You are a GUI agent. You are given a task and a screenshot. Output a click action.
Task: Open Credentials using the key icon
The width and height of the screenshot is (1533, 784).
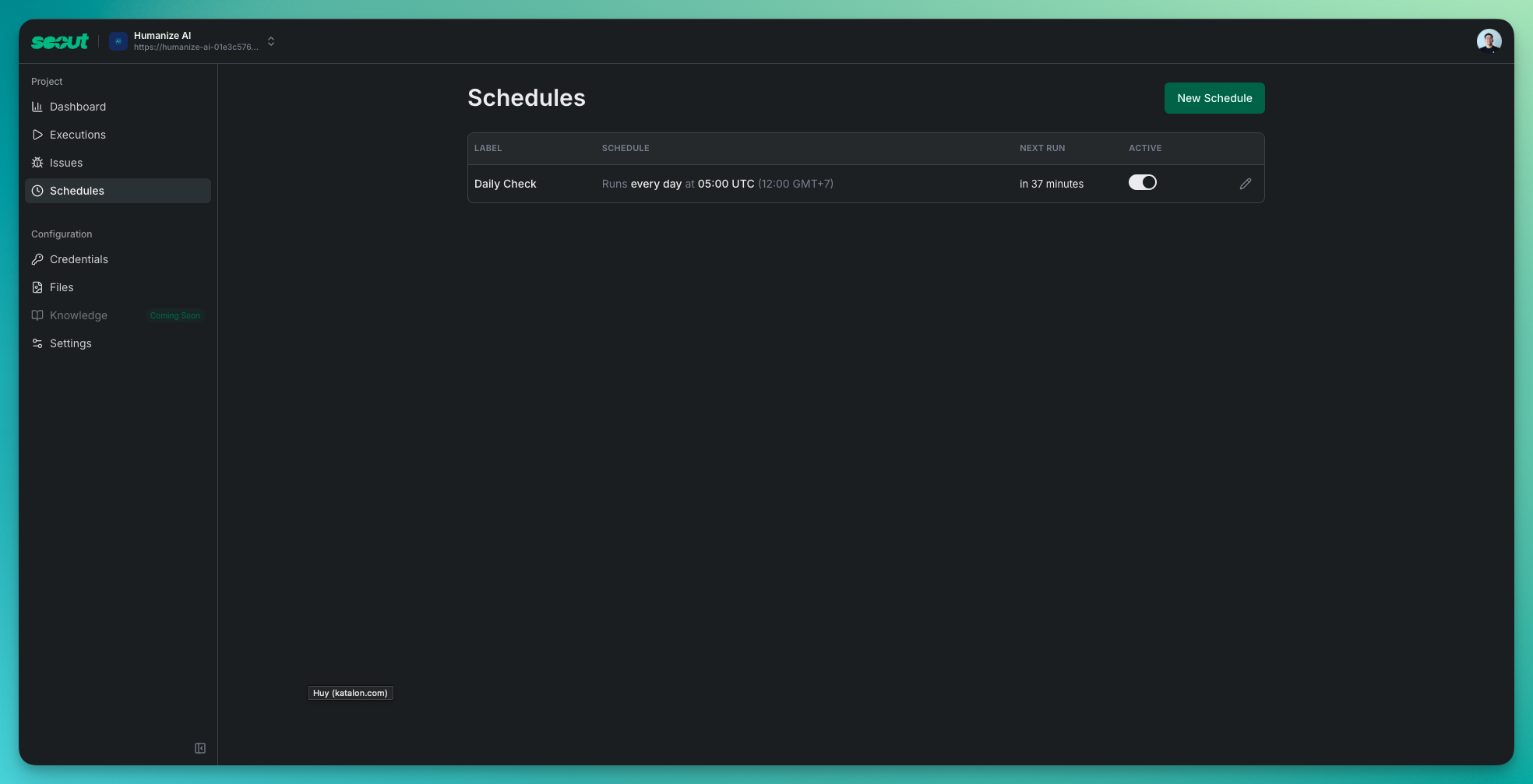37,259
